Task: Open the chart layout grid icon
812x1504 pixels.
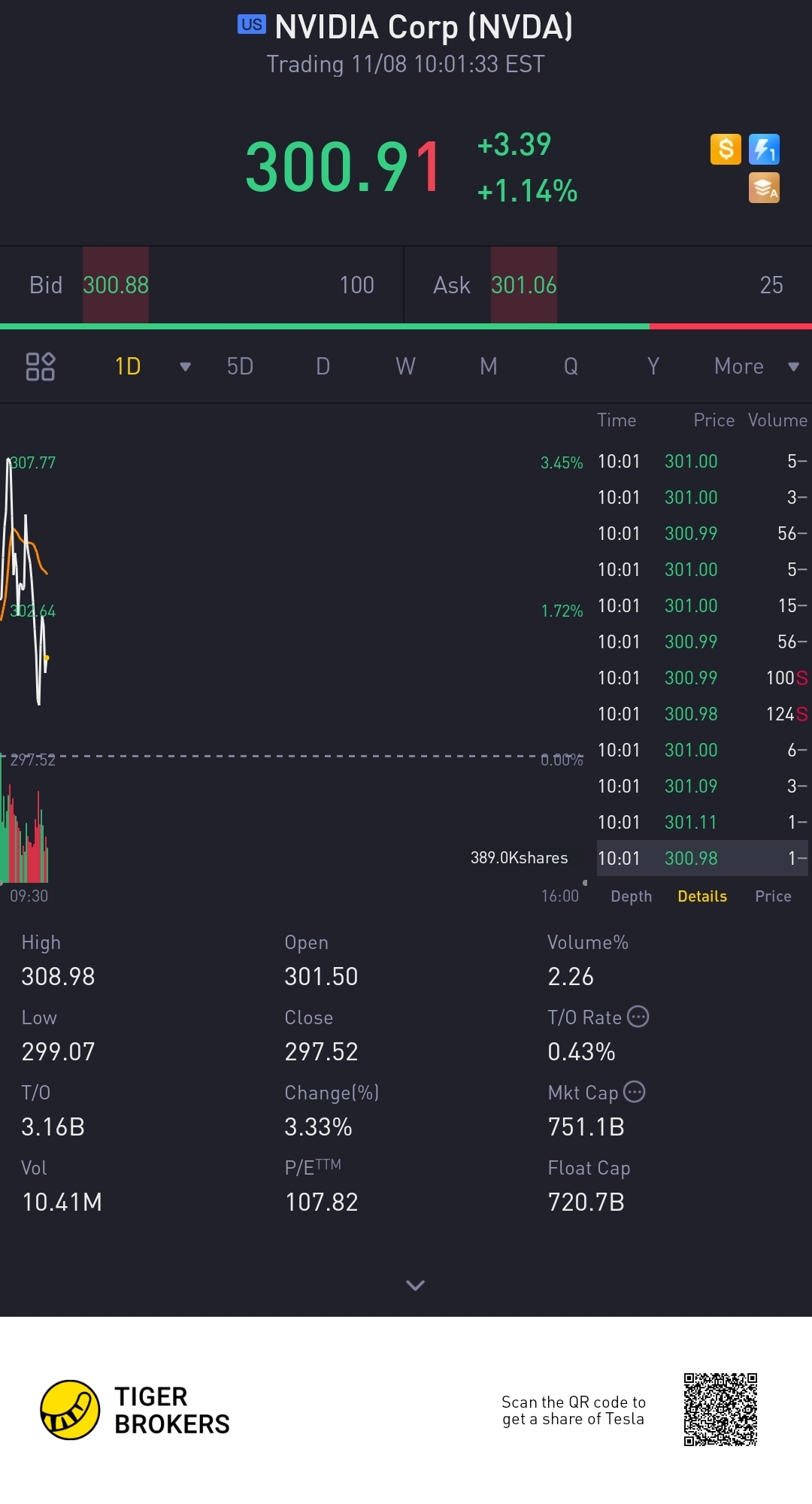Action: tap(40, 366)
